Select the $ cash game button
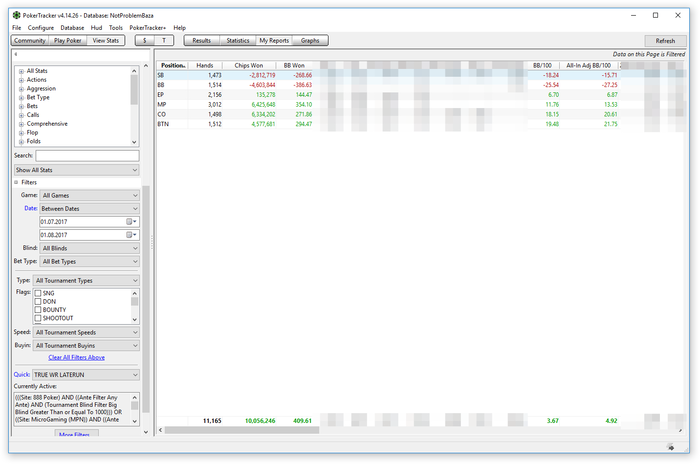The image size is (700, 464). (x=145, y=41)
